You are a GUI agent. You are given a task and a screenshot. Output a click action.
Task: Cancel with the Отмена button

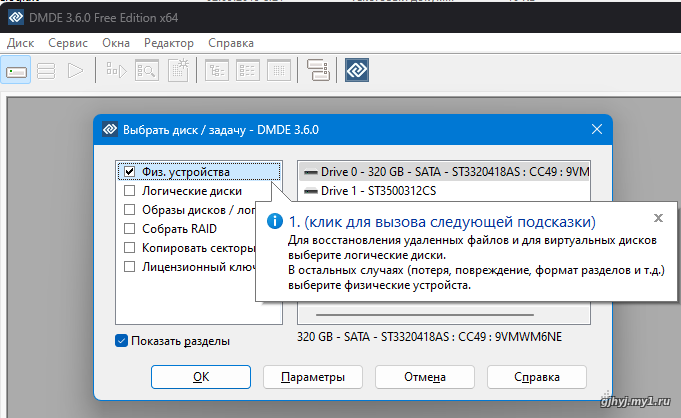coord(425,377)
